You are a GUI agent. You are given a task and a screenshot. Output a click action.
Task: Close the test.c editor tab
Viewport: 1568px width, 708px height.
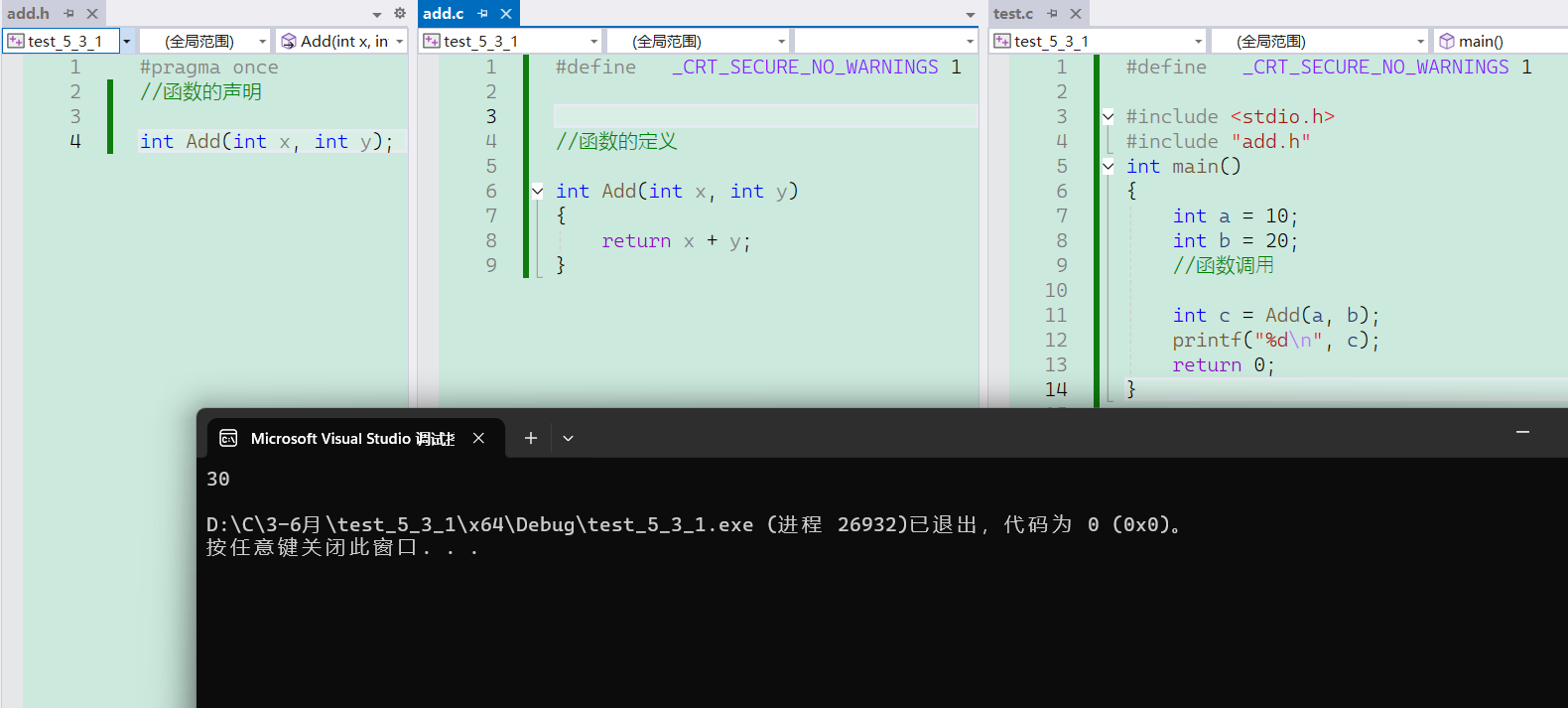pyautogui.click(x=1076, y=14)
